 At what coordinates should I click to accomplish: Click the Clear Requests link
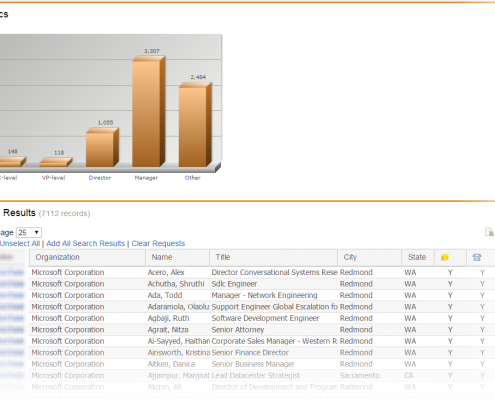coord(158,243)
